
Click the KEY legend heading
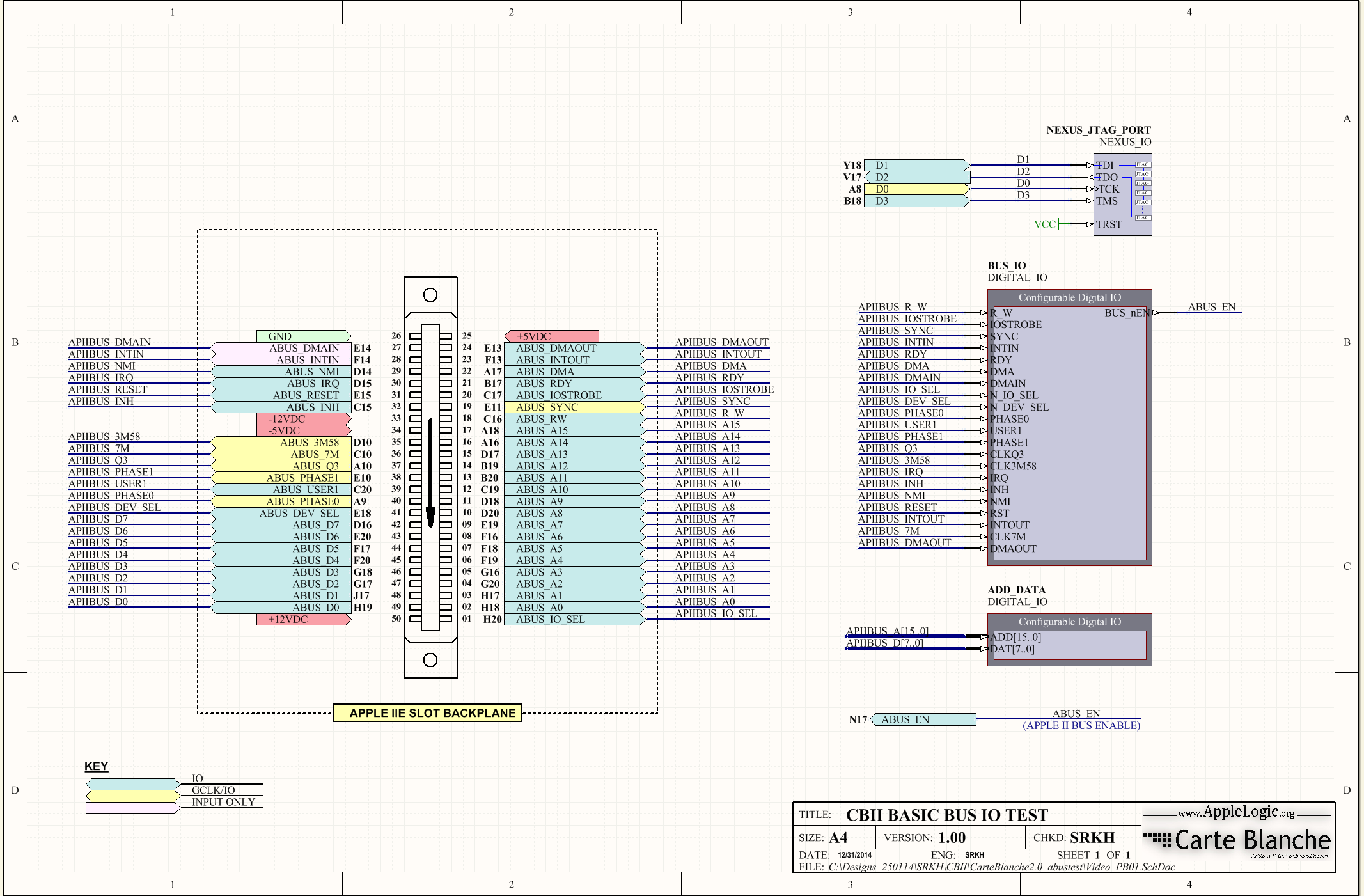point(97,766)
